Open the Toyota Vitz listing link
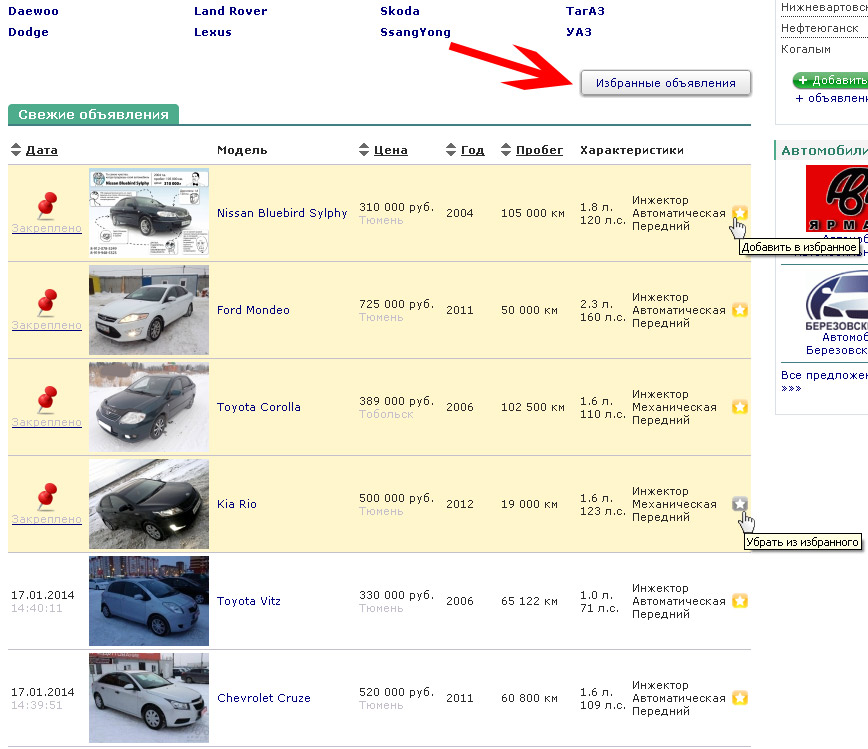The width and height of the screenshot is (868, 749). pos(249,601)
